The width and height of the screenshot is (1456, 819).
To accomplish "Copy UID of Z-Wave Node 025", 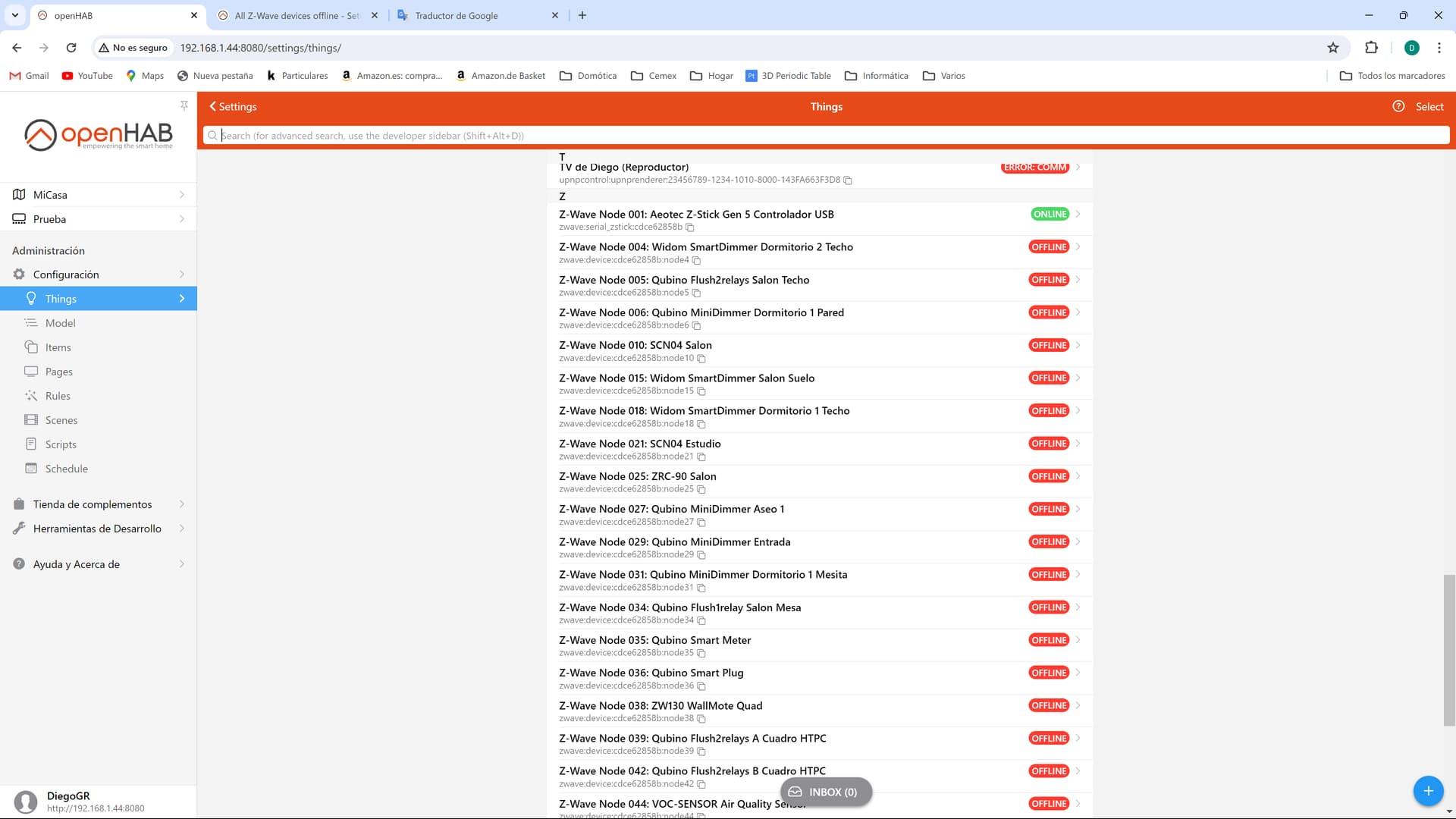I will [x=701, y=489].
